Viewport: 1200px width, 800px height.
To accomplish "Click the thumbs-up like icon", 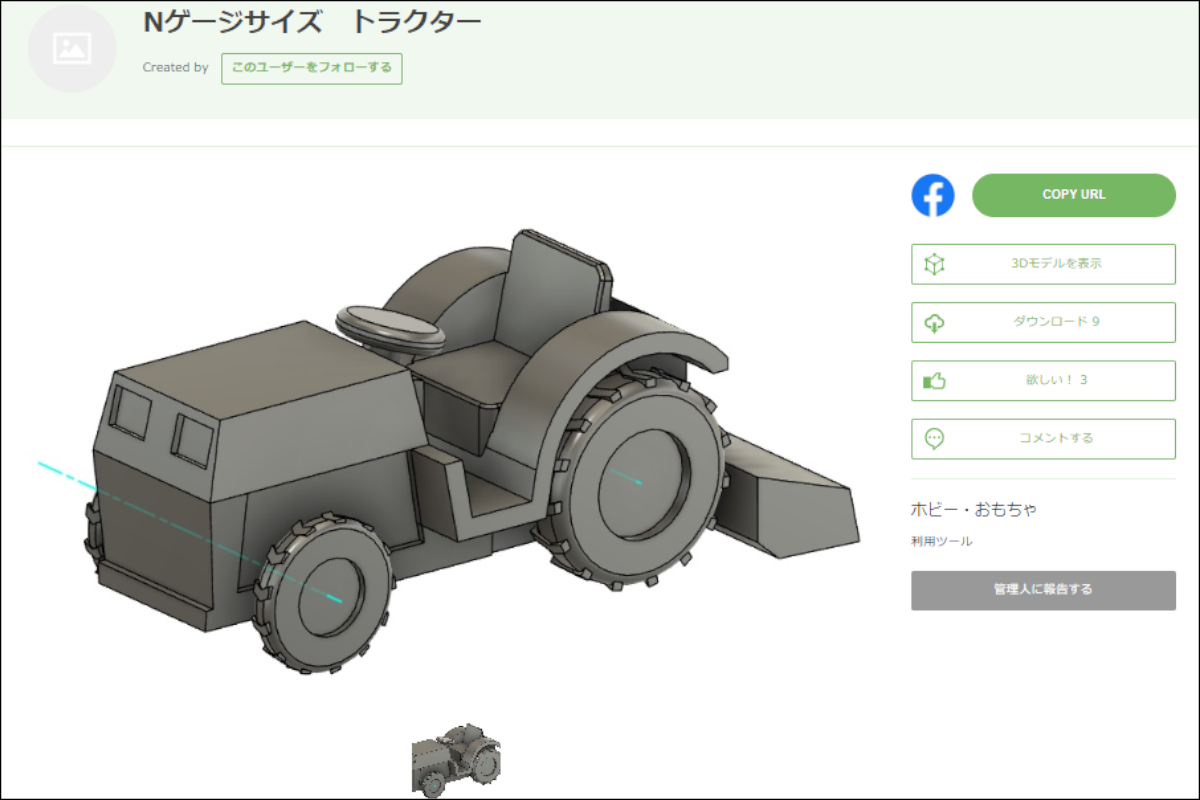I will coord(935,380).
